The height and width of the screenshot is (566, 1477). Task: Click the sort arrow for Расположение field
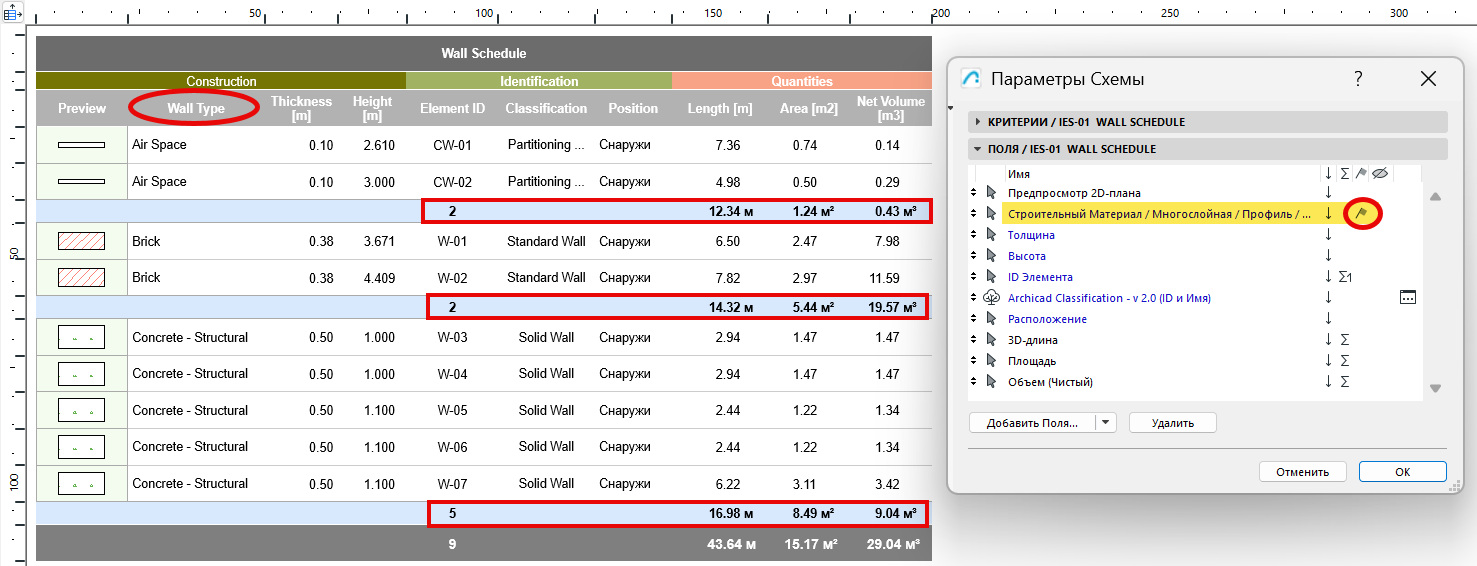click(1329, 319)
